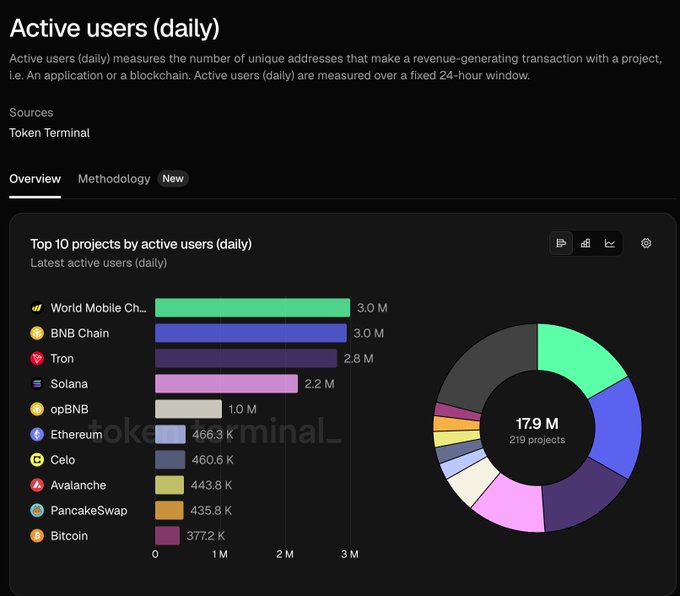This screenshot has height=596, width=680.
Task: Select dark purple Tron bar
Action: (246, 358)
